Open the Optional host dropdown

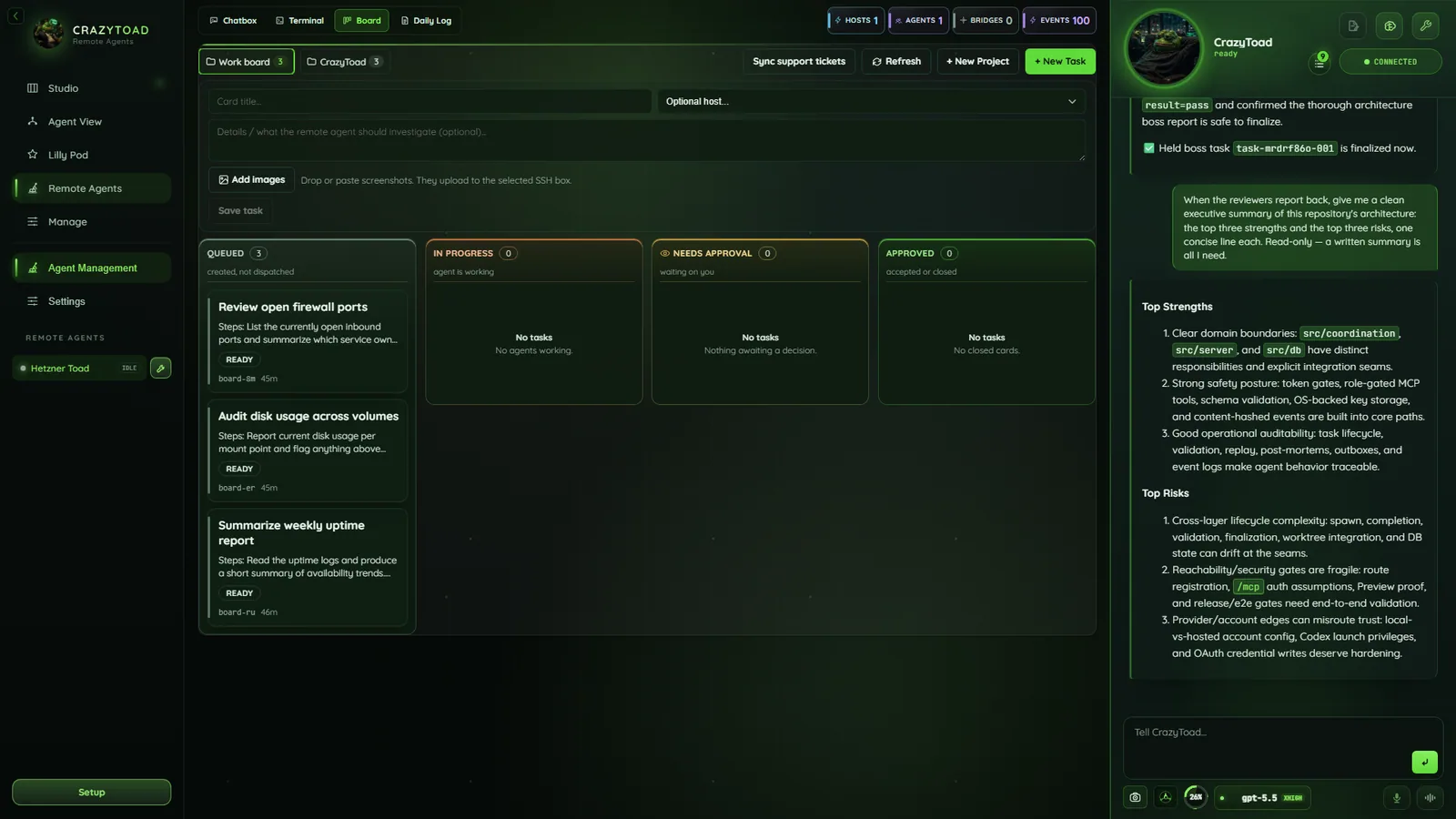871,101
